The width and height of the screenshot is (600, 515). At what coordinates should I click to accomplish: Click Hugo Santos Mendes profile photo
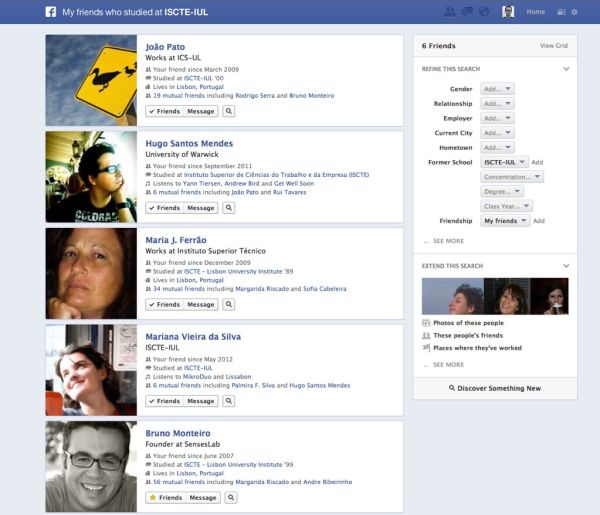91,177
